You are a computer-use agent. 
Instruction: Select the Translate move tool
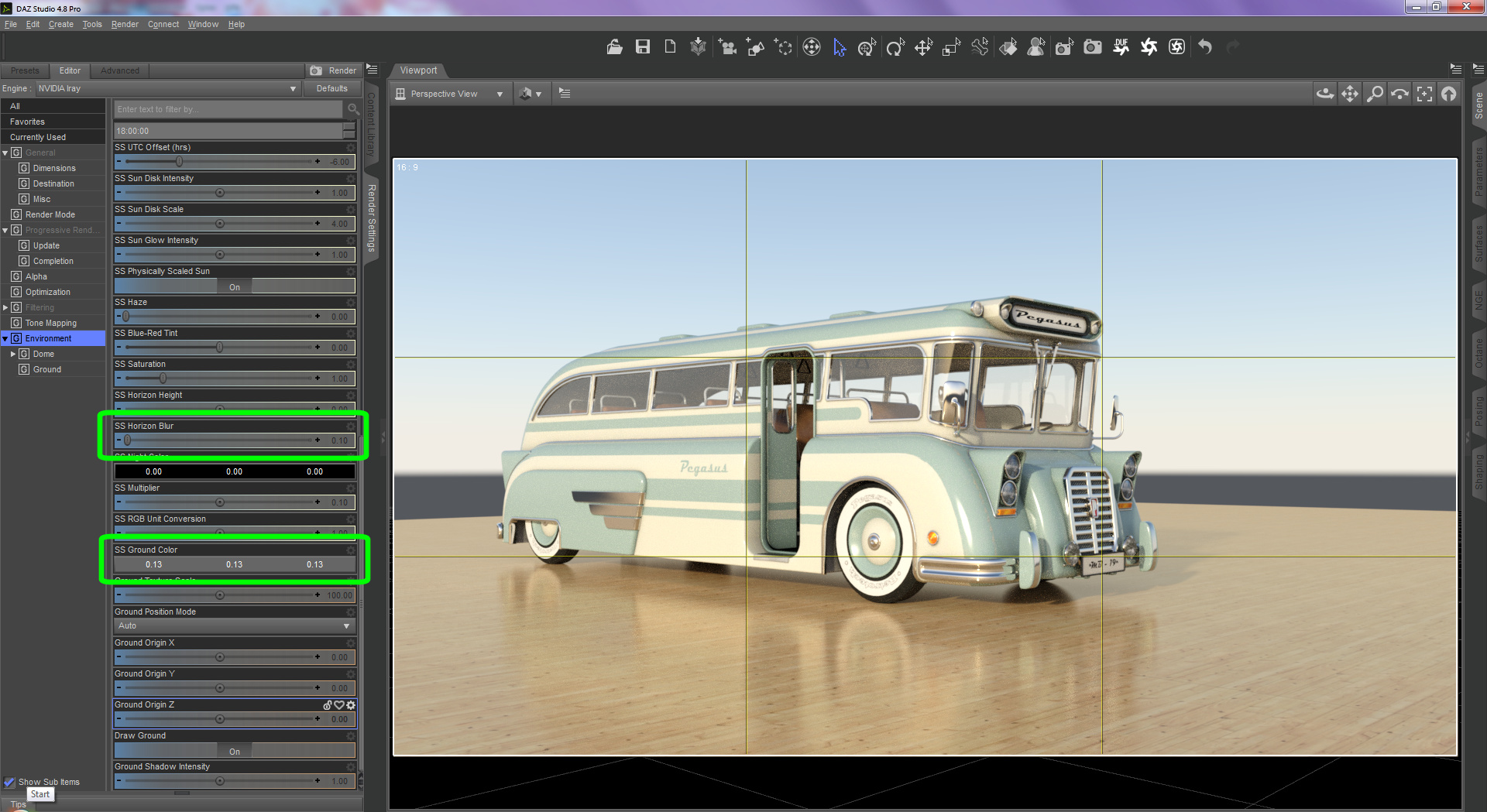point(922,48)
